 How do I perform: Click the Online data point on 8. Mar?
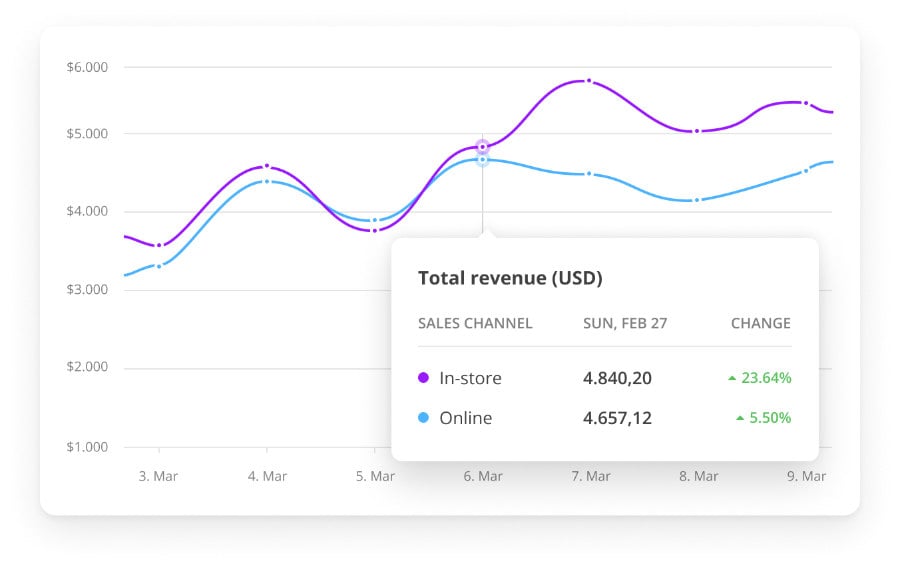point(697,200)
